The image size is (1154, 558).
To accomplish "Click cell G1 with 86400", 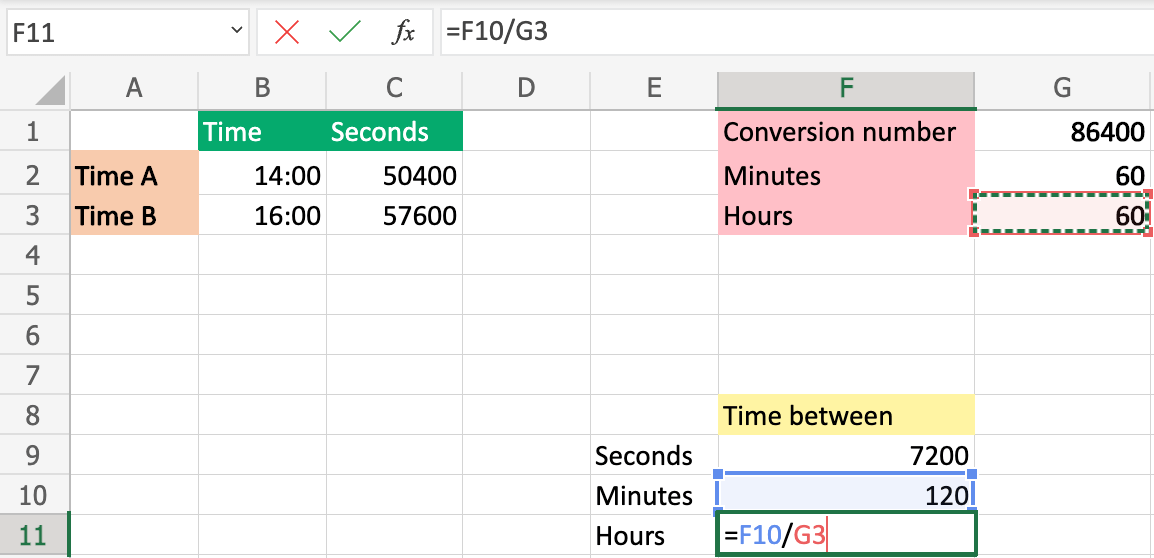I will click(x=1062, y=132).
